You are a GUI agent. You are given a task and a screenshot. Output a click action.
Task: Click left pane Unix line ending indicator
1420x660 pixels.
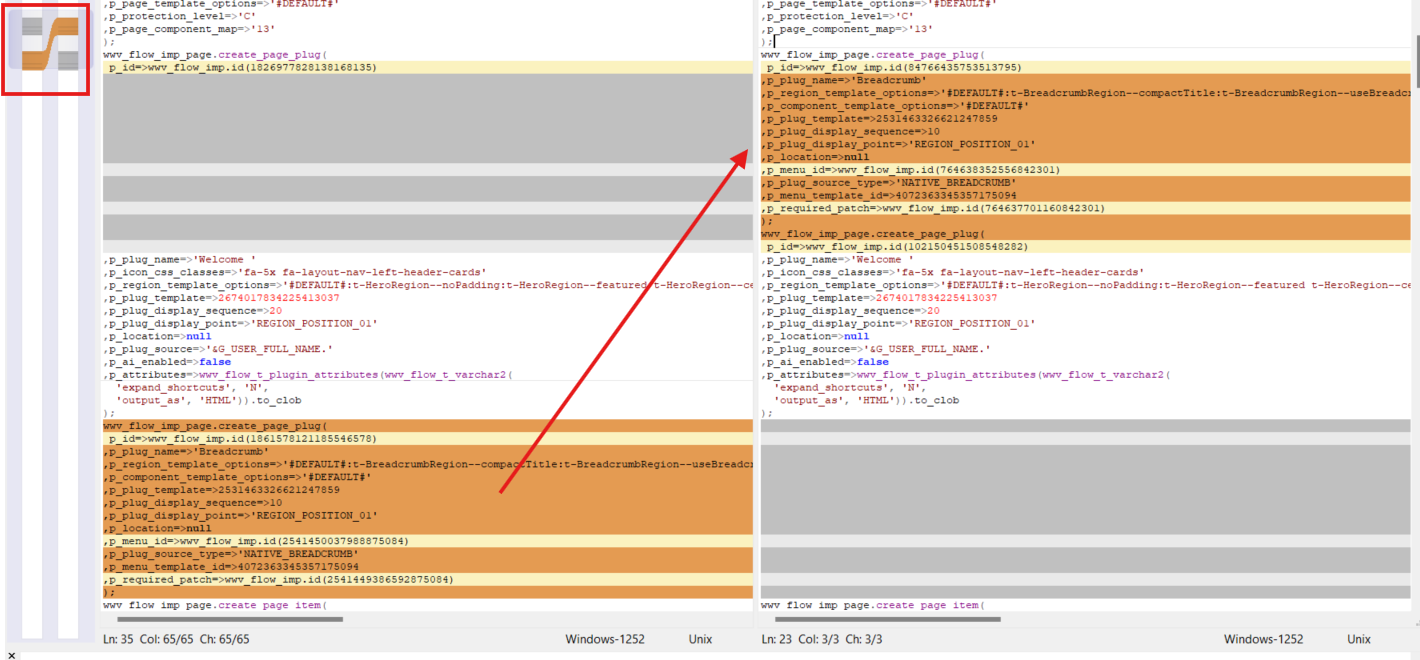(700, 639)
